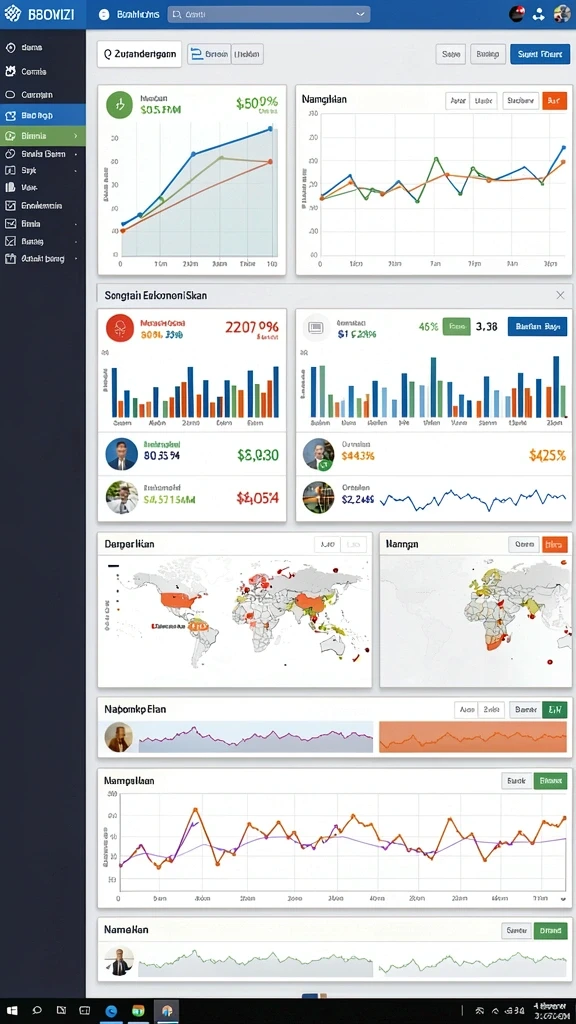The width and height of the screenshot is (576, 1024).
Task: Toggle green button on Napomkp Elan panel
Action: [x=554, y=709]
